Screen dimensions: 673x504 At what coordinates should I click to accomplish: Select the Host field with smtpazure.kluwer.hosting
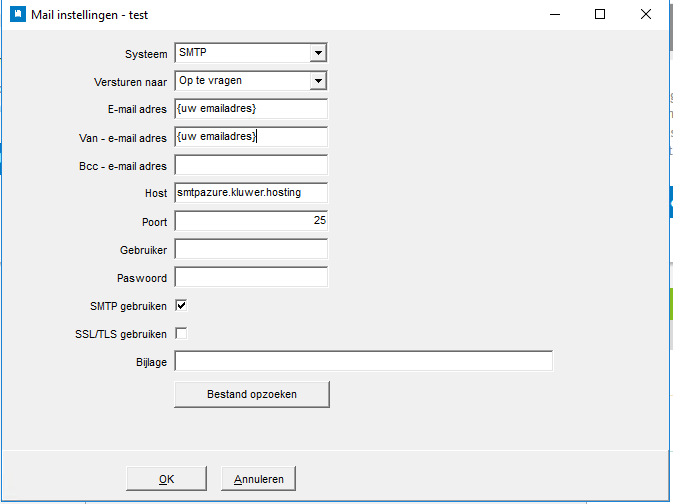click(251, 193)
